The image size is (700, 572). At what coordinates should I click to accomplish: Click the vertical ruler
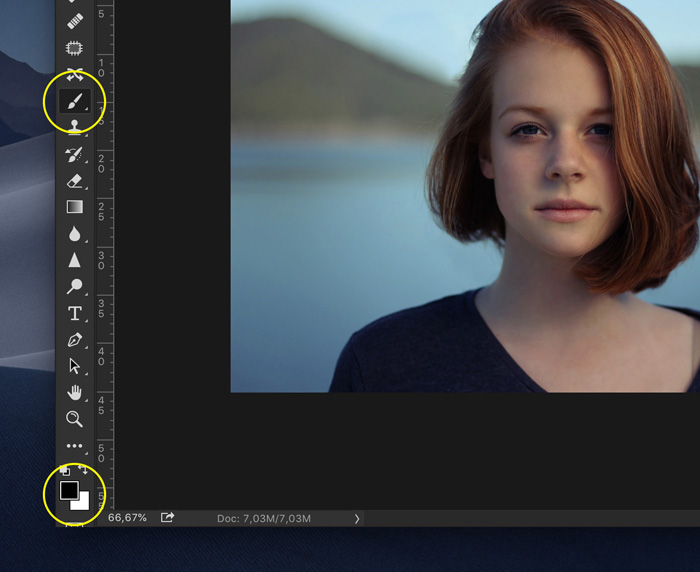(105, 255)
